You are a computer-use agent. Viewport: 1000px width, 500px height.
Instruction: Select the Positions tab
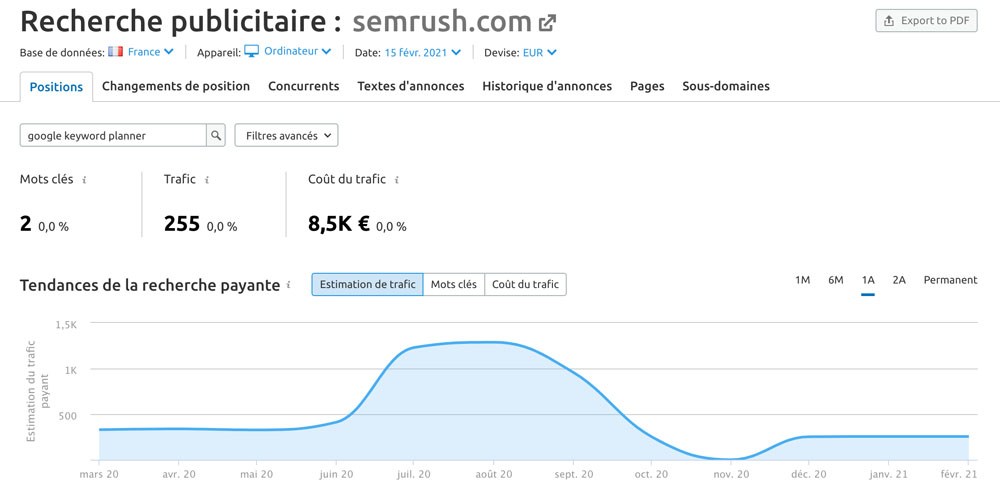pyautogui.click(x=56, y=87)
